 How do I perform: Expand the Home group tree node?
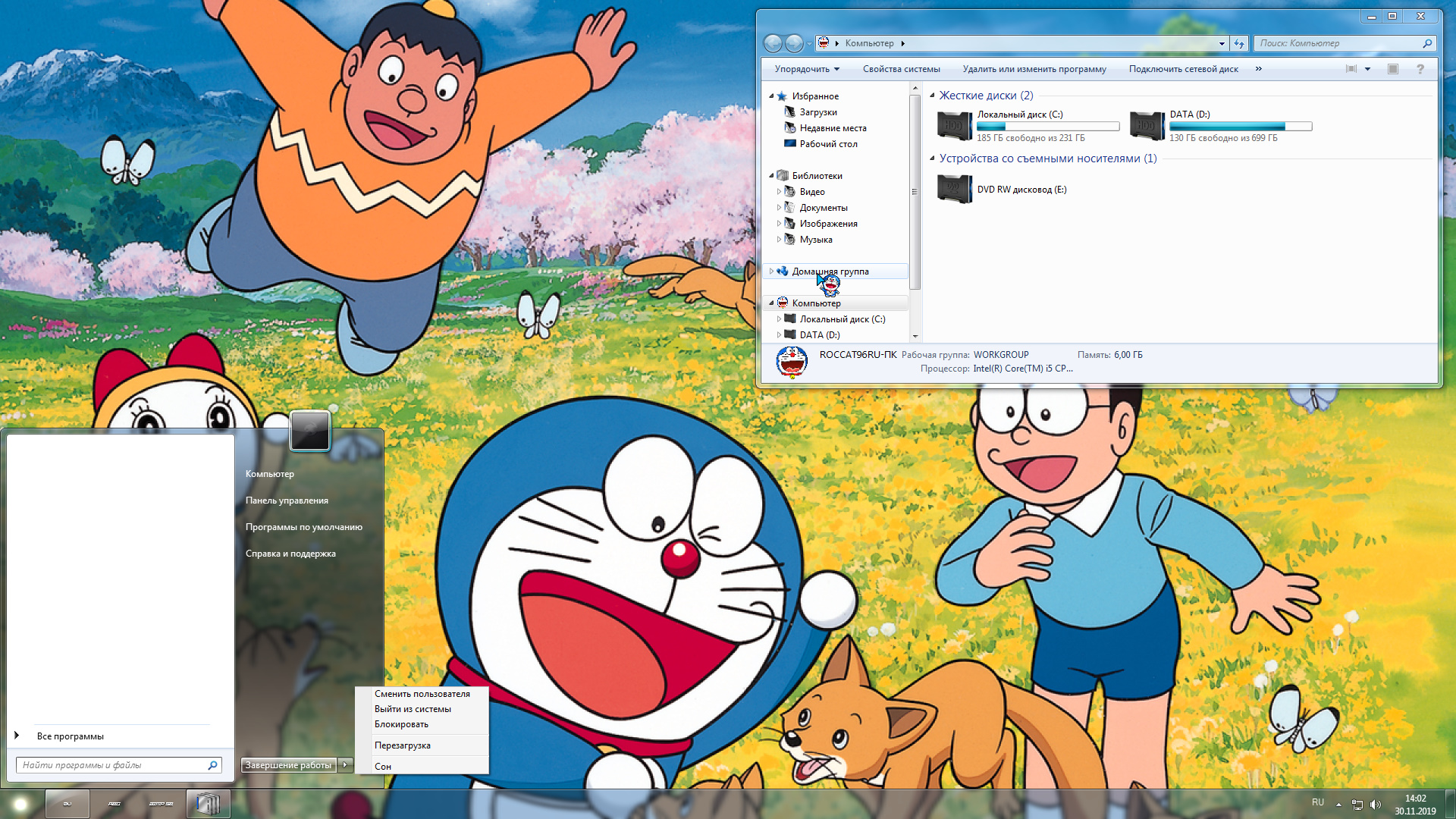(x=772, y=271)
